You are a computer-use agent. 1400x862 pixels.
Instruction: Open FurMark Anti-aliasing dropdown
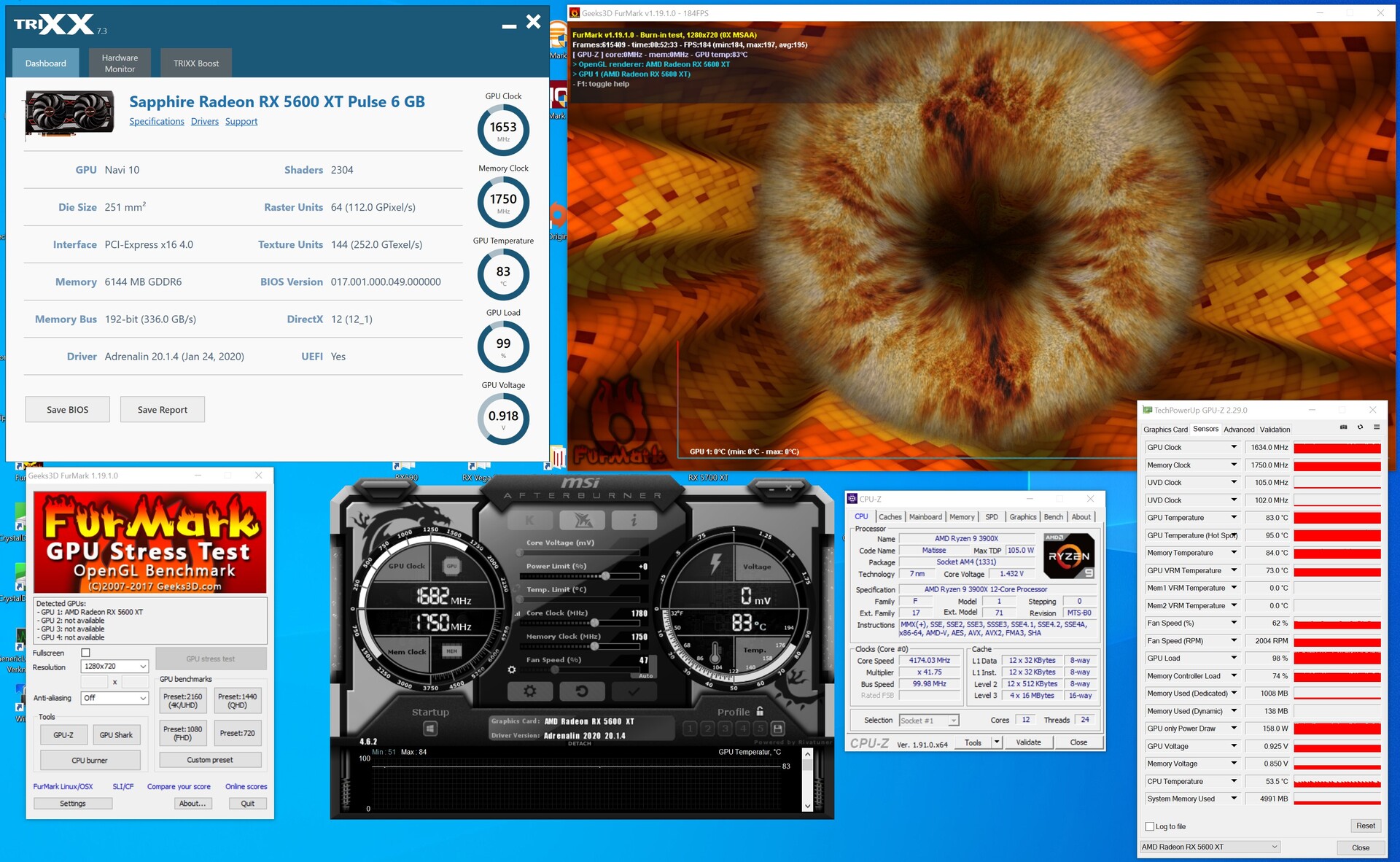[114, 698]
